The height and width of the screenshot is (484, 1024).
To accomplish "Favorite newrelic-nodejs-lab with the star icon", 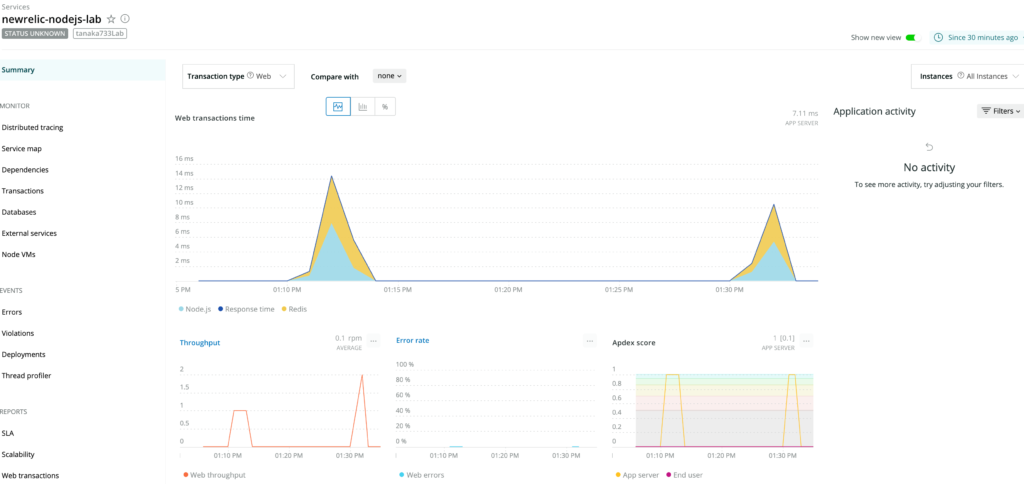I will coord(111,19).
